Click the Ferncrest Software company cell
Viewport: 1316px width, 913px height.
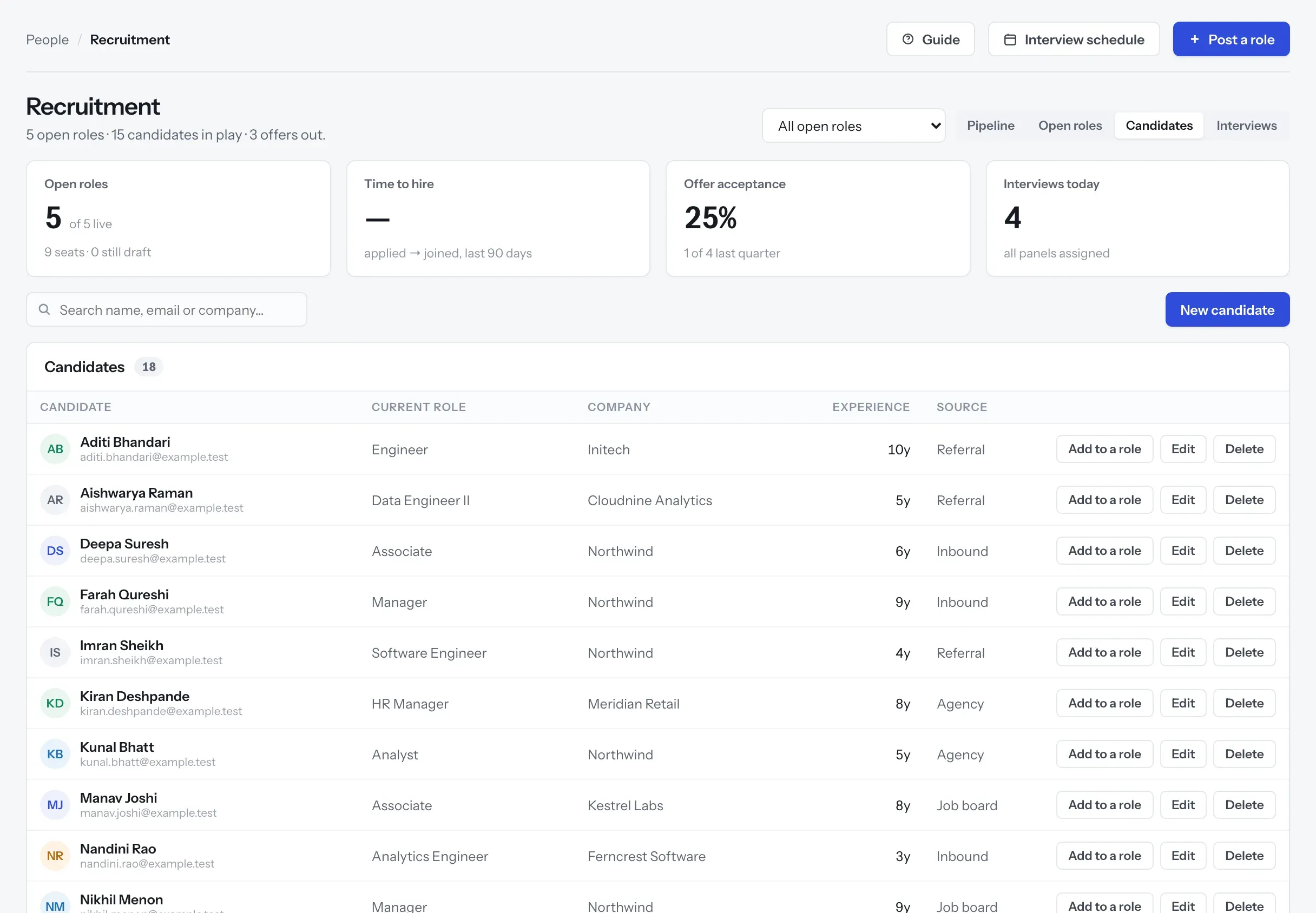pyautogui.click(x=646, y=856)
